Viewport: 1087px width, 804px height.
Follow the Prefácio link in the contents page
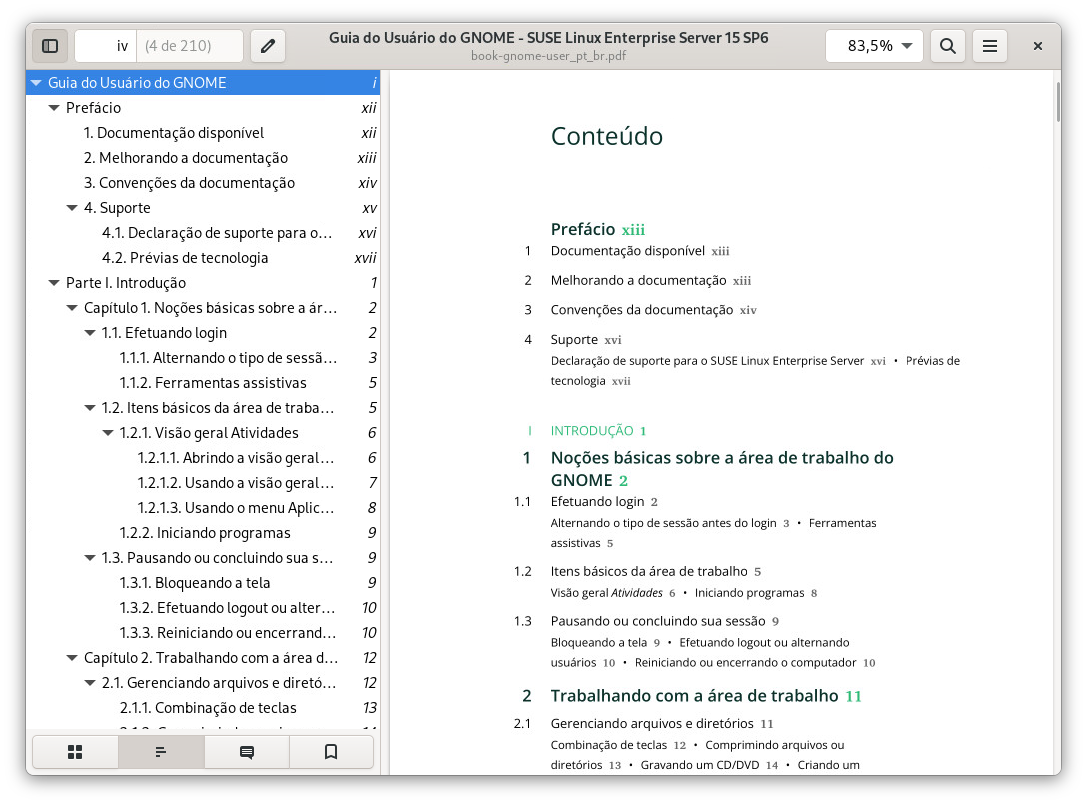point(598,229)
